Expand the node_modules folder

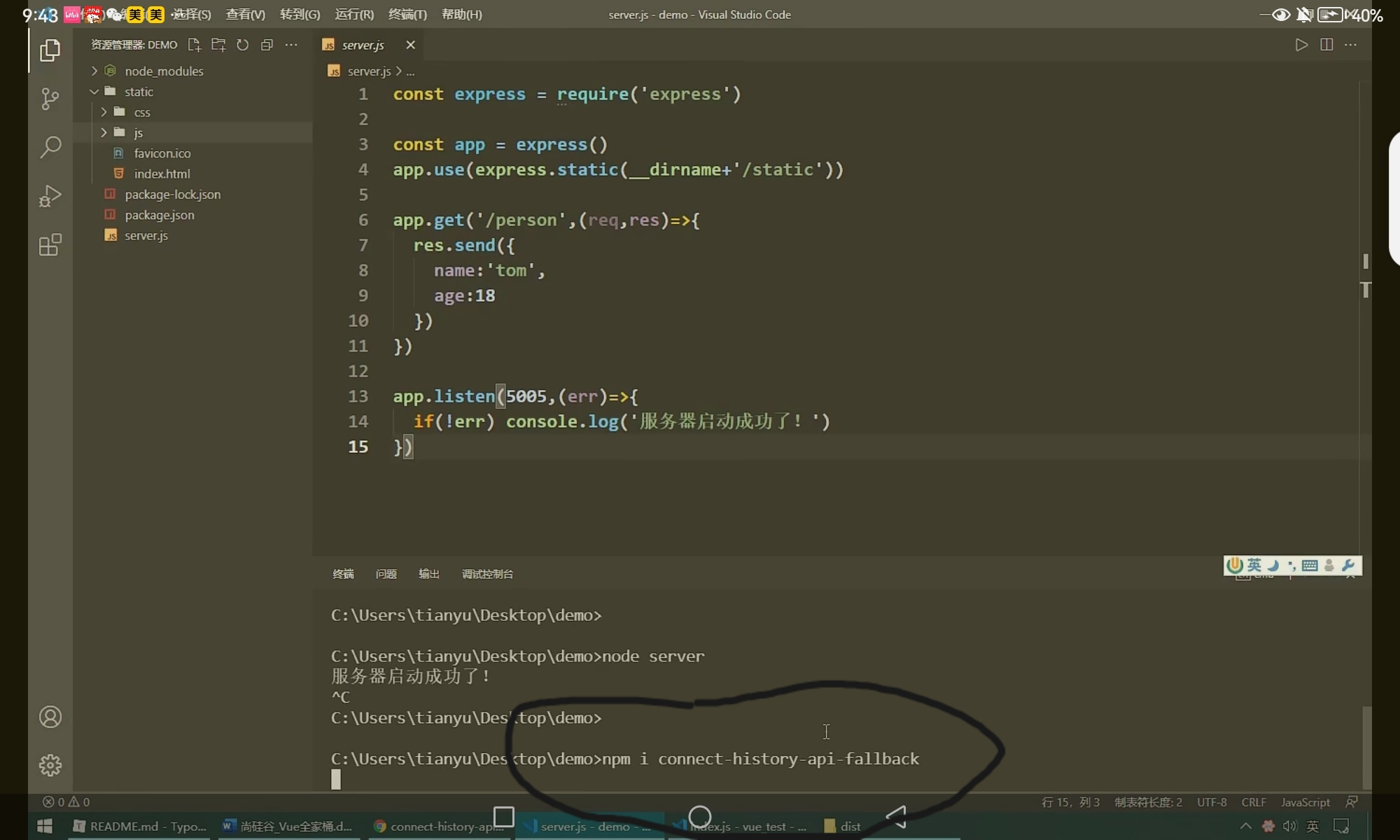point(163,71)
